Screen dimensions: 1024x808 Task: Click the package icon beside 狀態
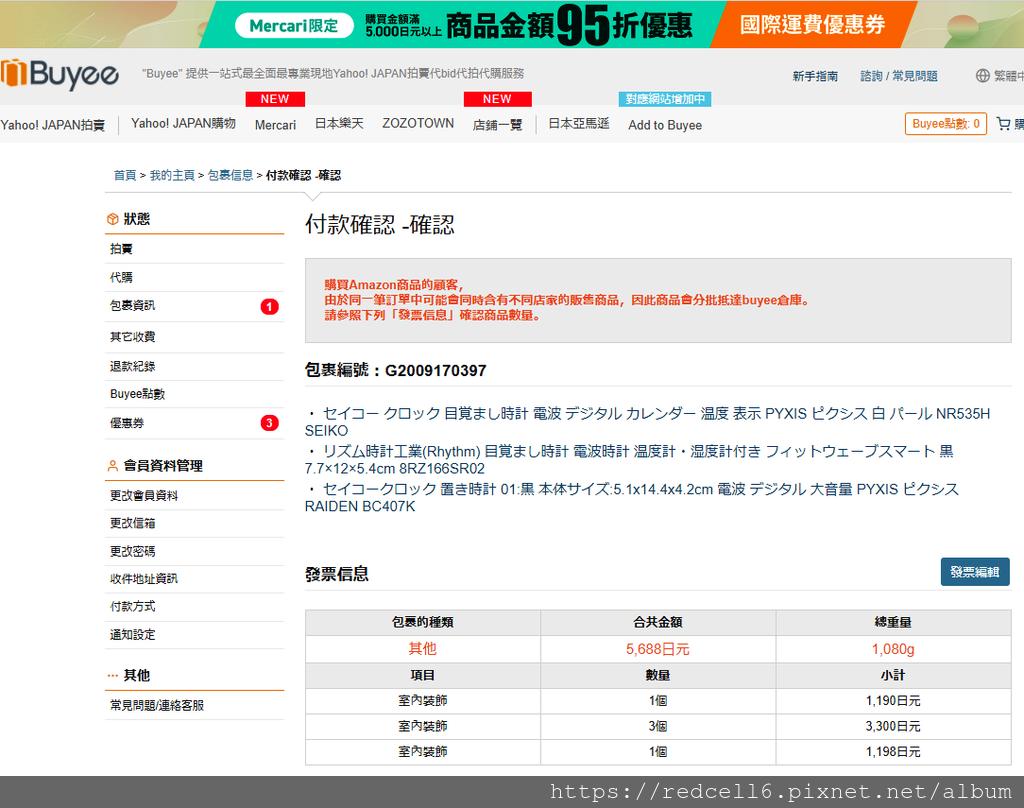[x=112, y=219]
